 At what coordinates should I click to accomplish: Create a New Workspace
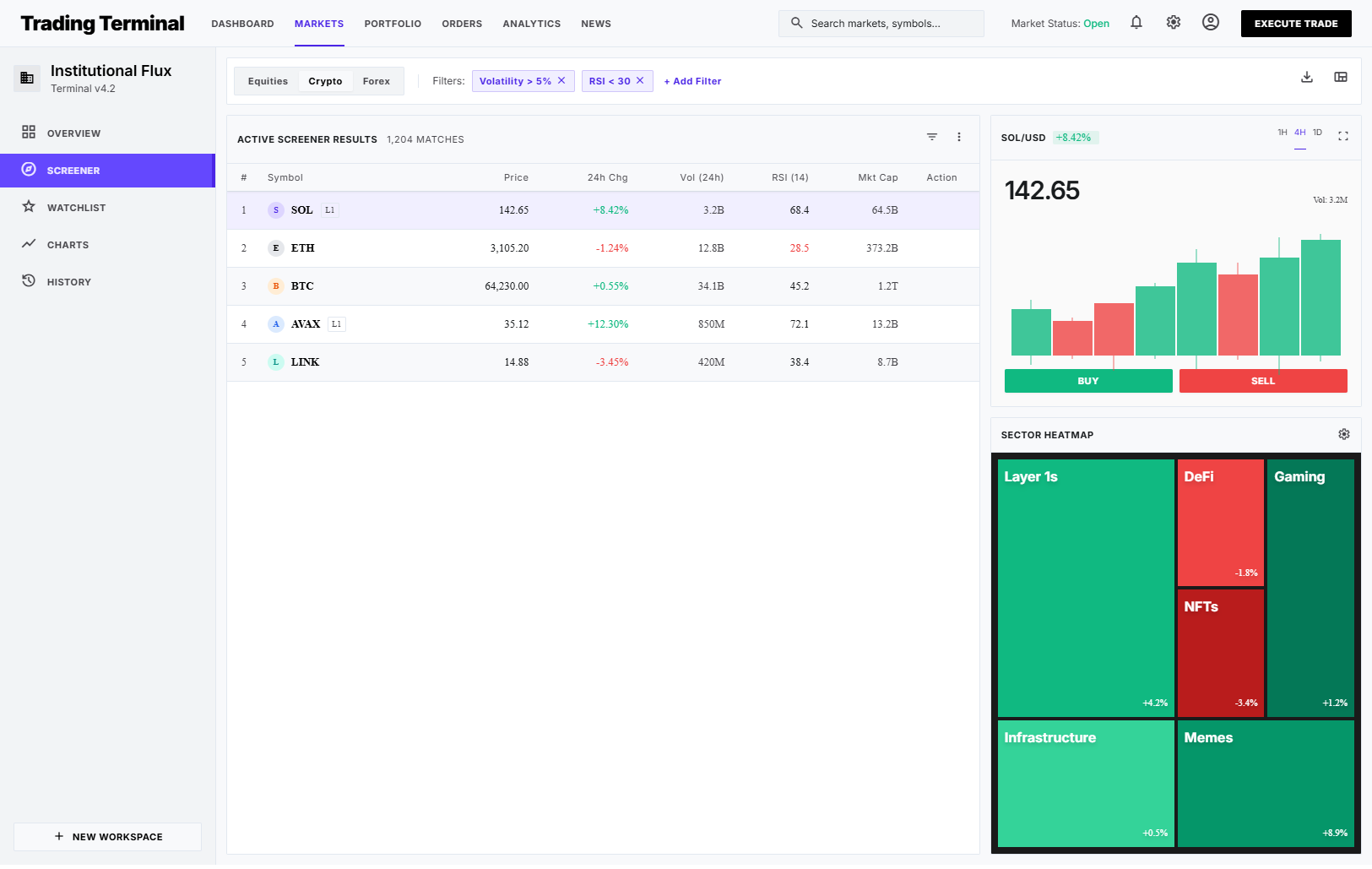pos(107,837)
